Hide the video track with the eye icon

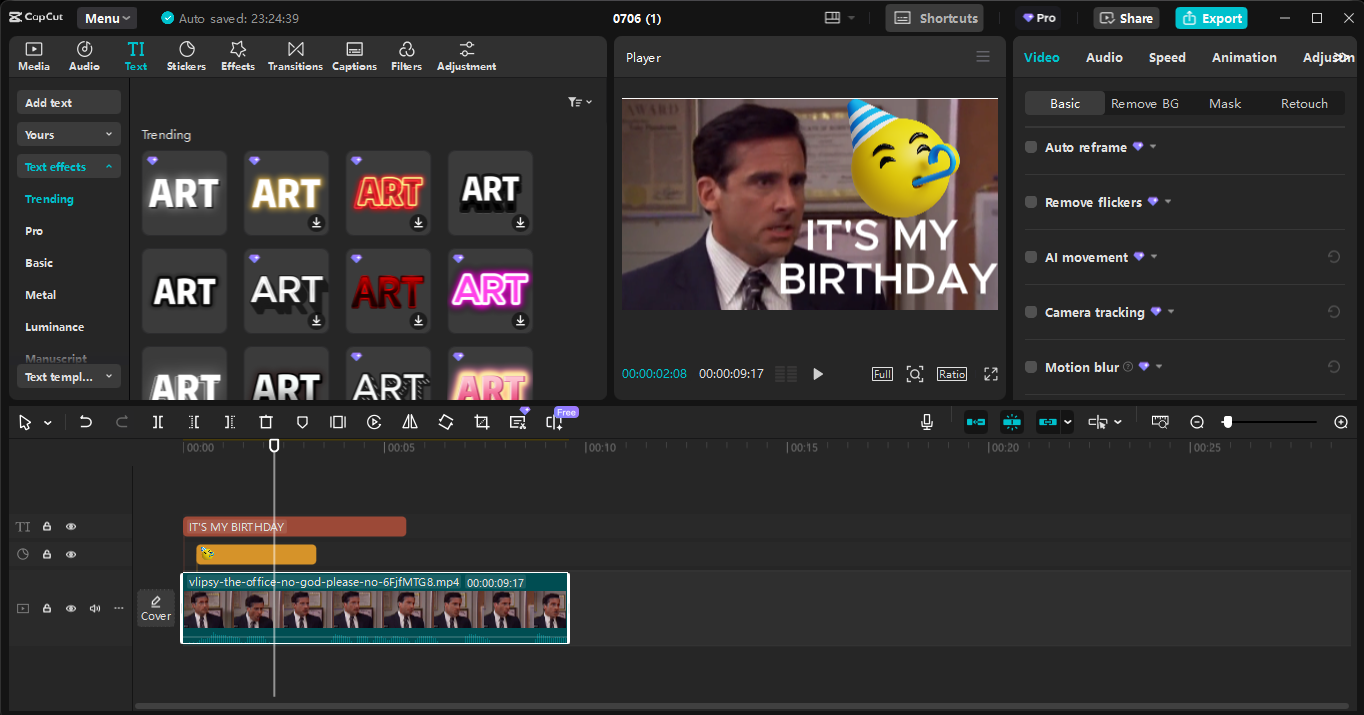(70, 608)
